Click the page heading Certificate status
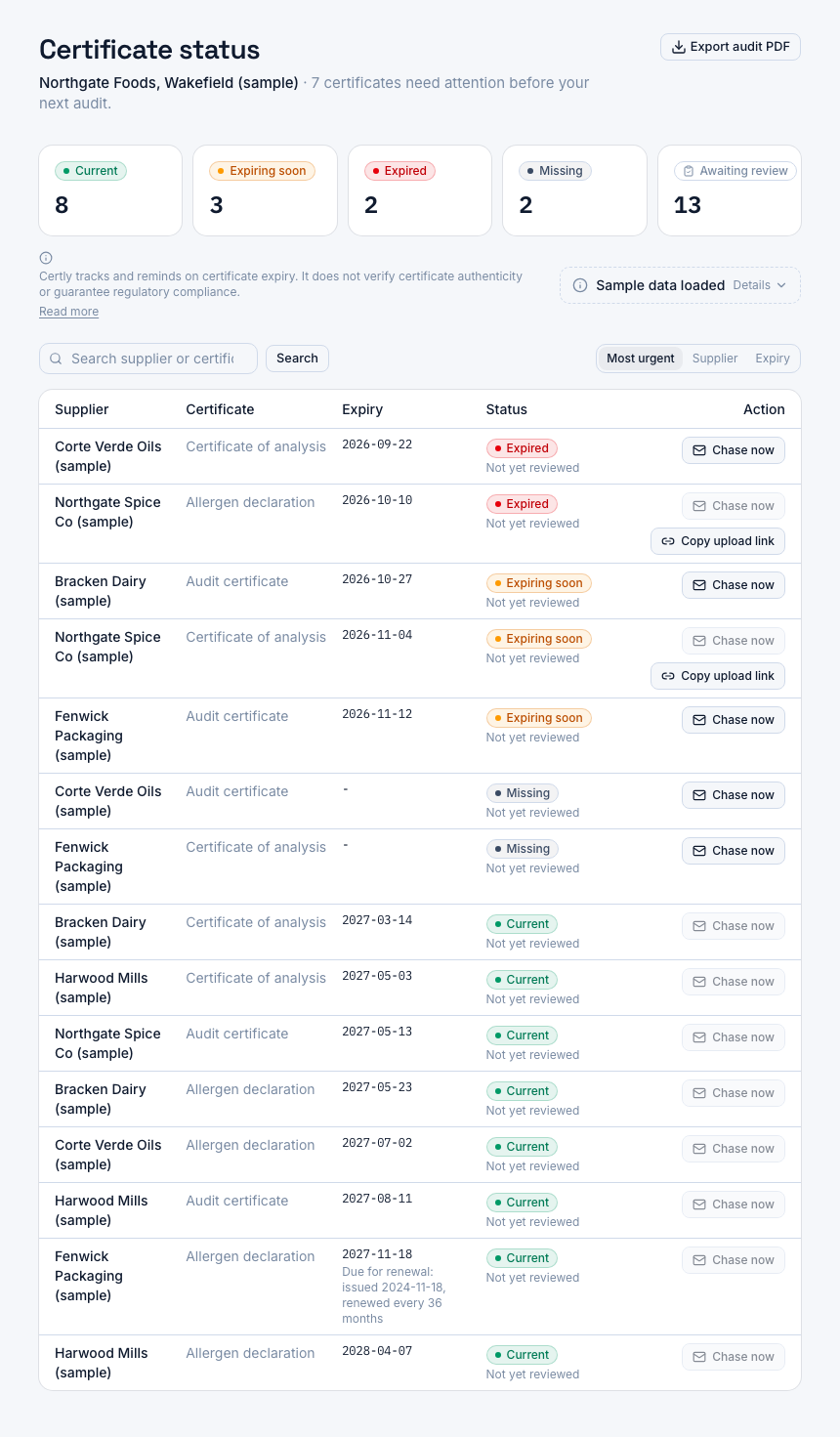The height and width of the screenshot is (1437, 840). [x=149, y=50]
